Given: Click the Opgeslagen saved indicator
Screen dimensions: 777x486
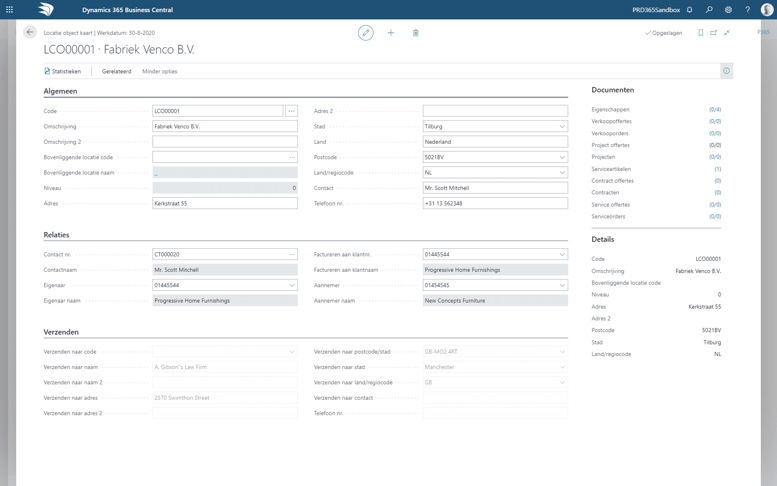Looking at the screenshot, I should 664,33.
